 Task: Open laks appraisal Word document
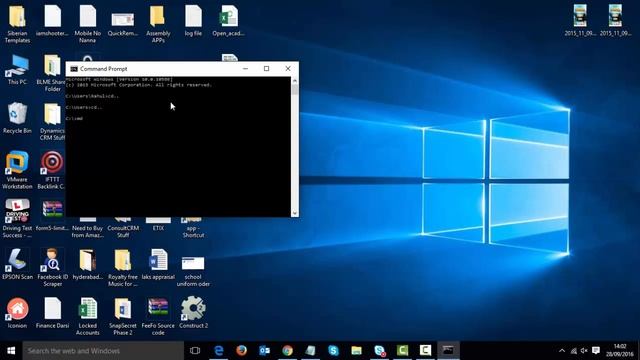click(158, 264)
